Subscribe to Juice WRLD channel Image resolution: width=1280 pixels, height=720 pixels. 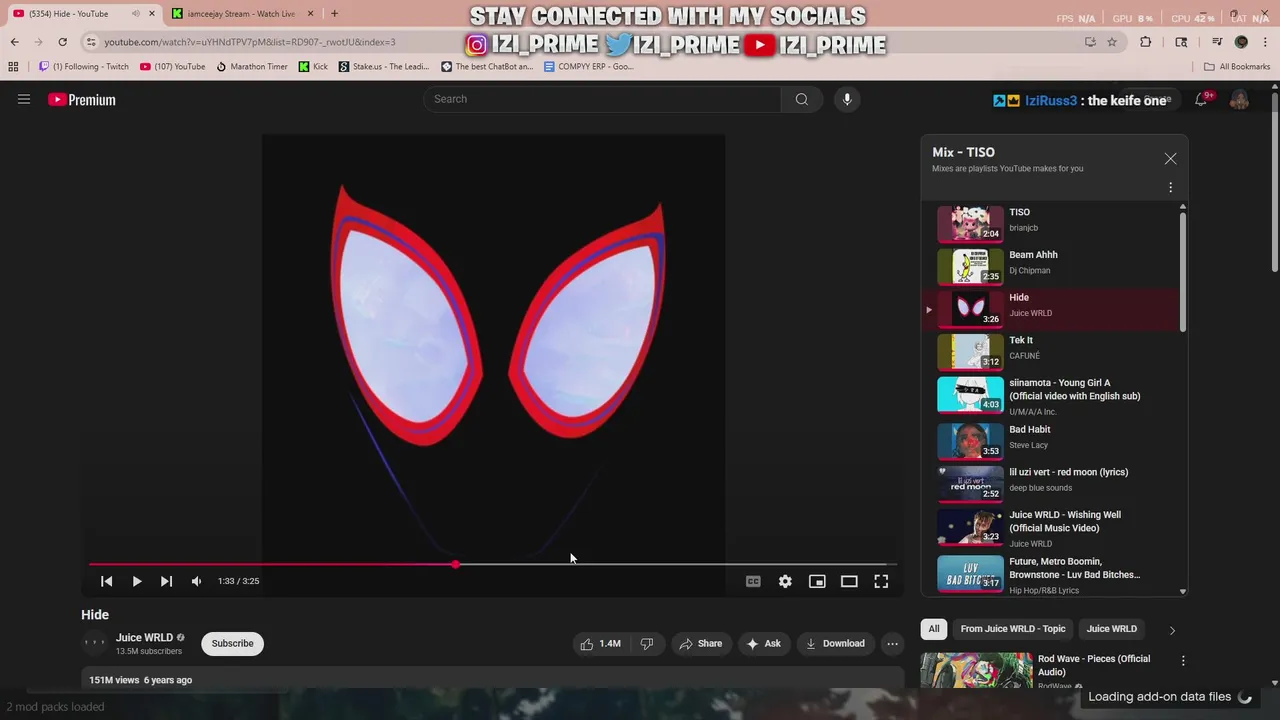tap(232, 644)
